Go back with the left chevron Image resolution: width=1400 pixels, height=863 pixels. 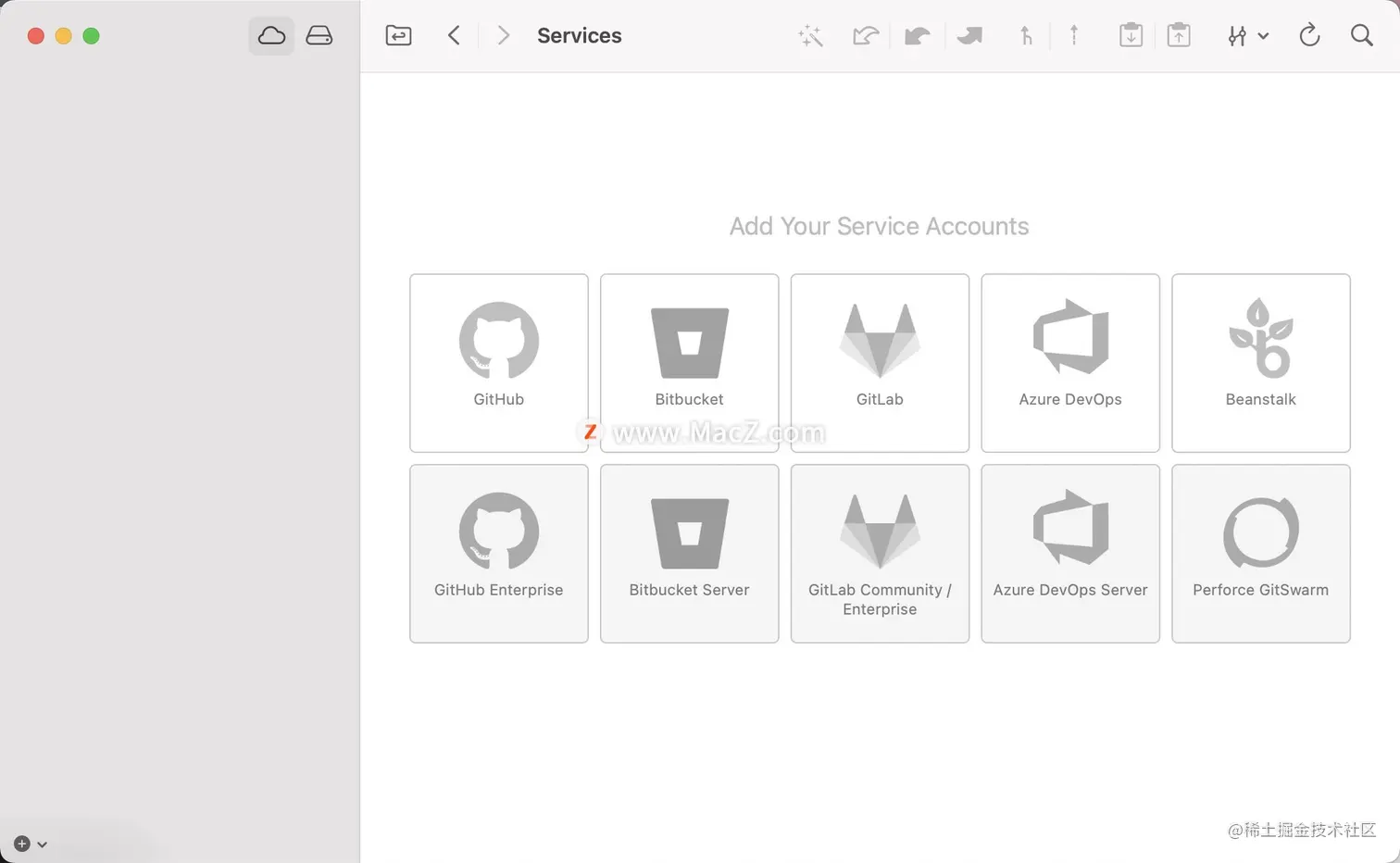(454, 36)
